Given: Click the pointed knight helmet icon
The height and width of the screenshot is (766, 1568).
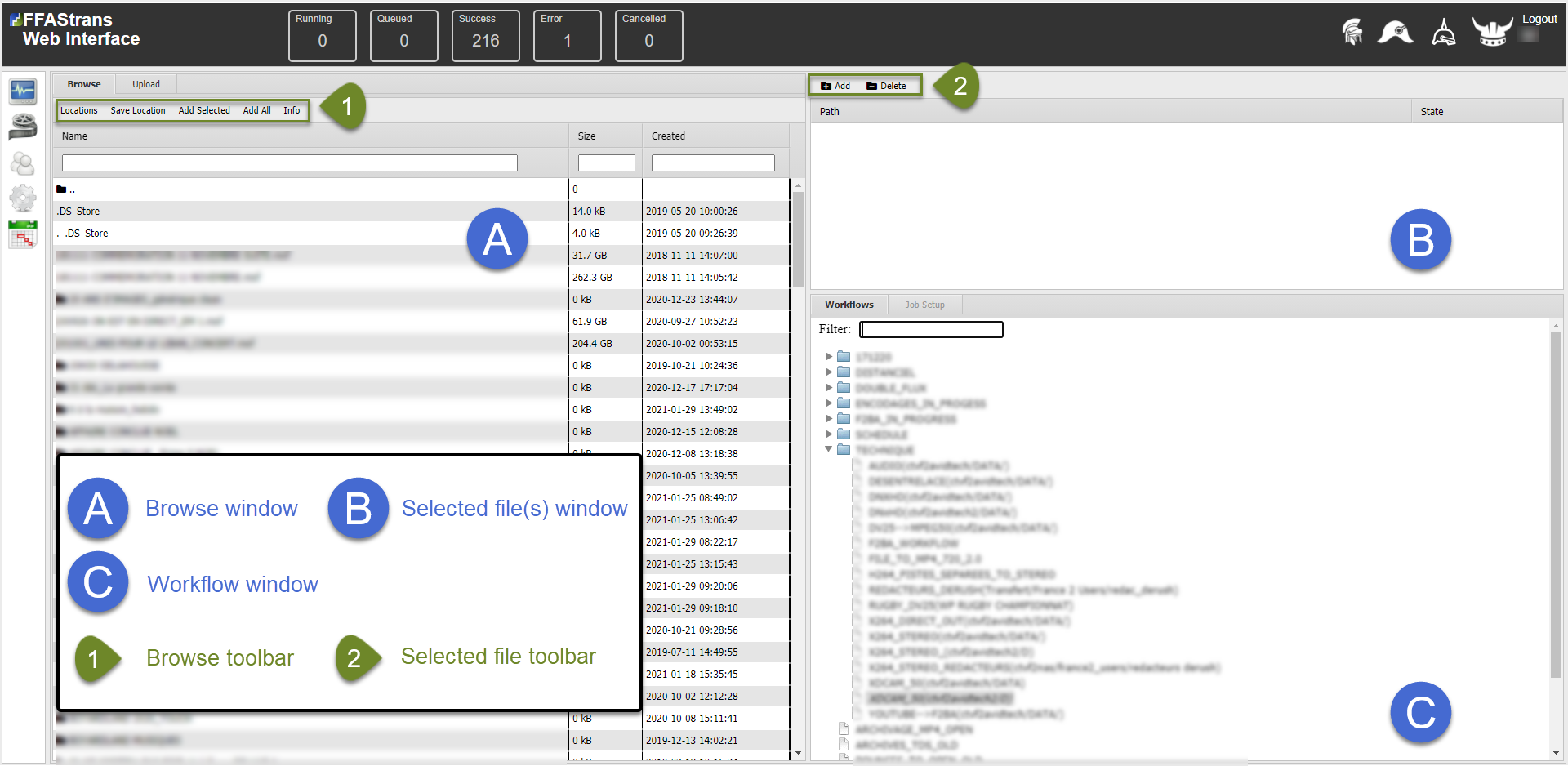Looking at the screenshot, I should [1443, 33].
